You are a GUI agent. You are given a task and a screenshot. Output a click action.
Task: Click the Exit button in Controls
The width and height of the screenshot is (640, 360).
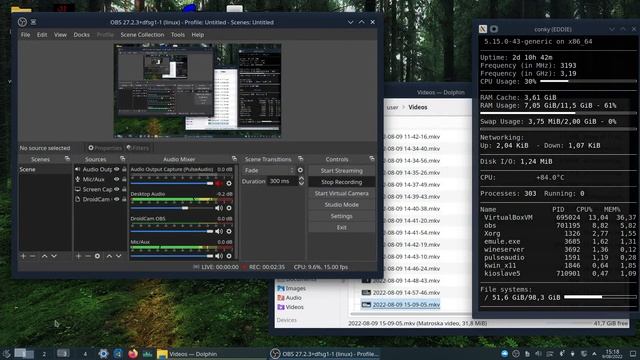(x=342, y=227)
